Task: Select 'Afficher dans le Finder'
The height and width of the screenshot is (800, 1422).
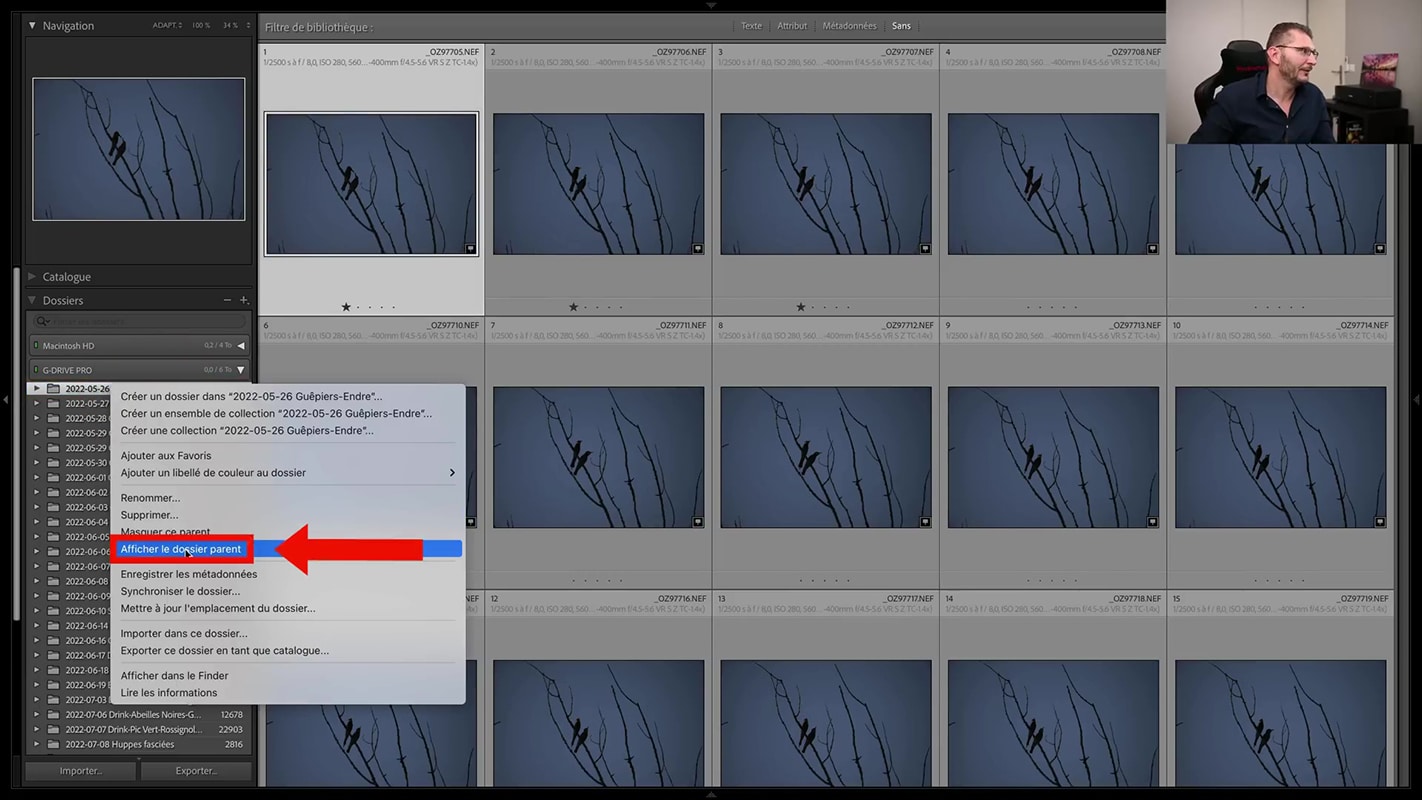Action: (x=174, y=676)
